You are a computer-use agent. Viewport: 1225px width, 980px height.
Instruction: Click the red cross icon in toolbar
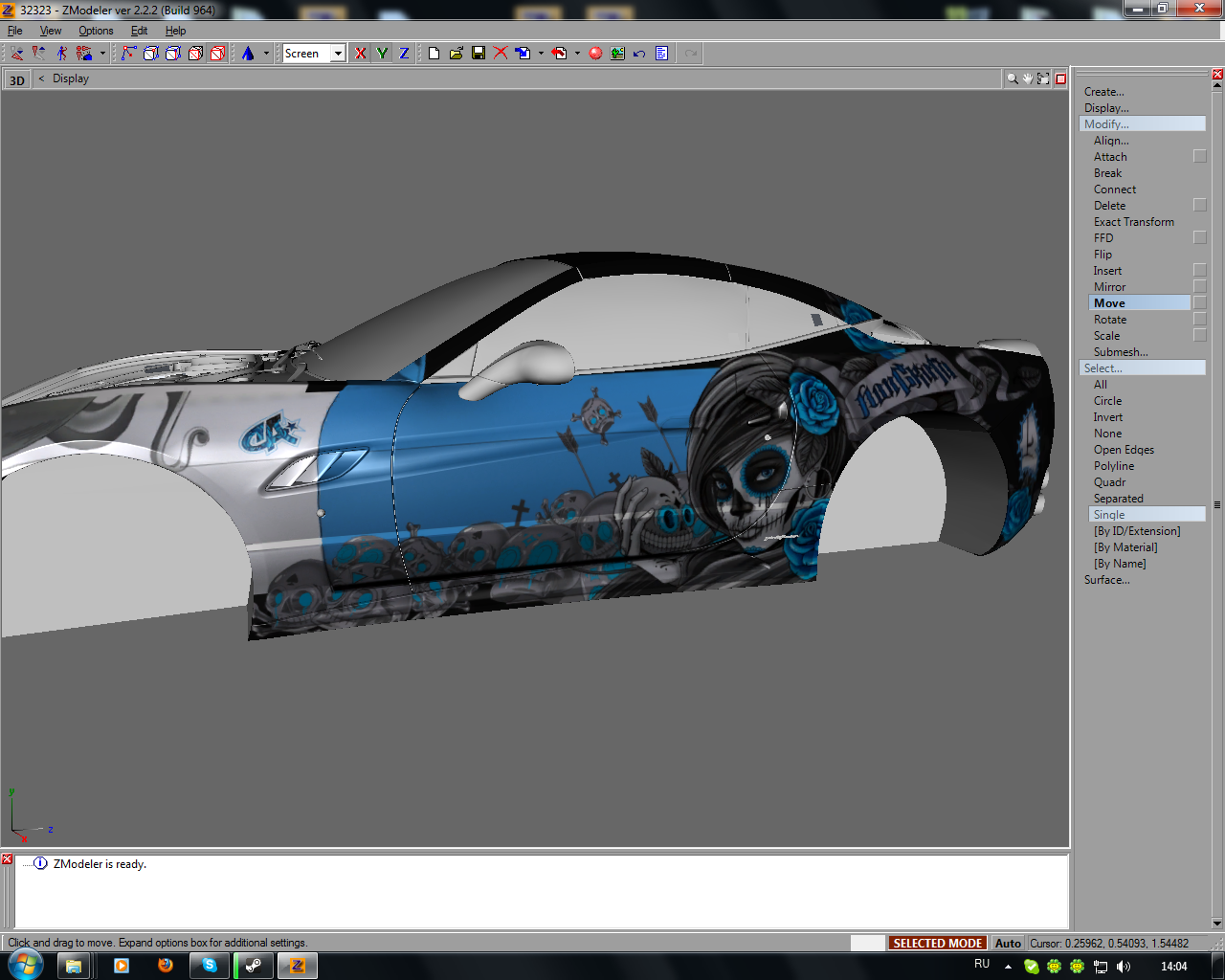point(501,54)
